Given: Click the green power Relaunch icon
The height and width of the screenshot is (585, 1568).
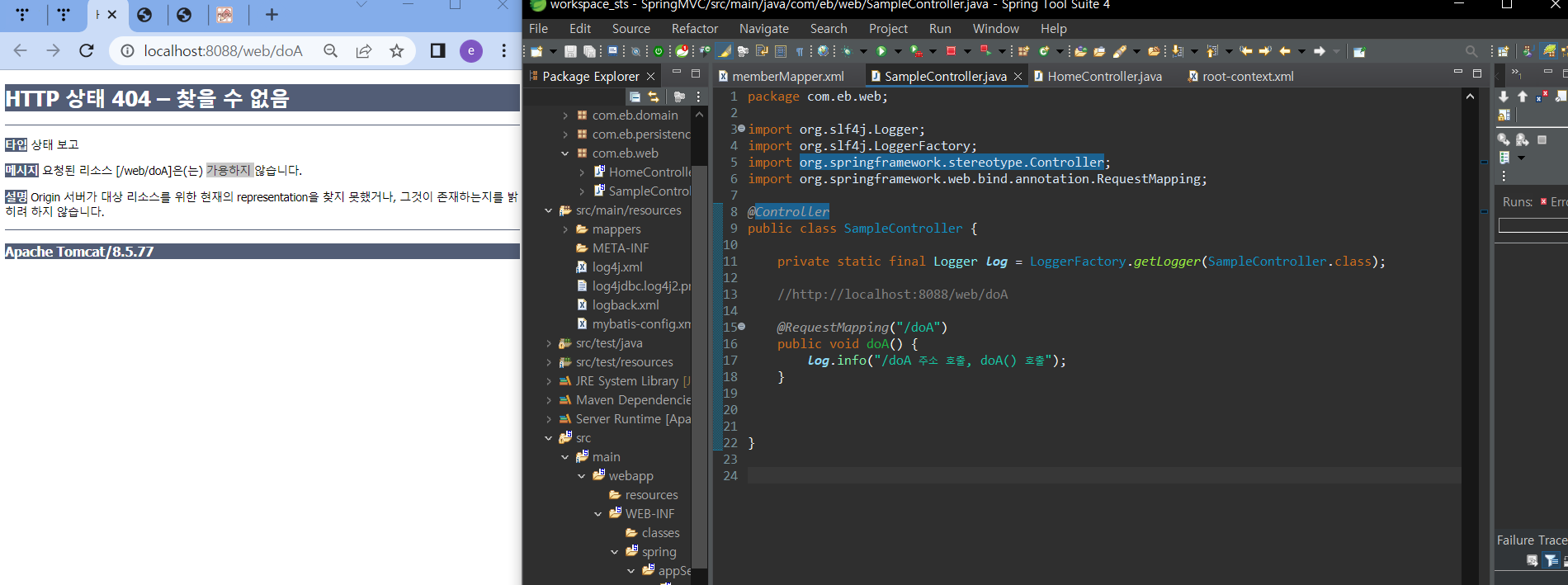Looking at the screenshot, I should click(x=659, y=51).
